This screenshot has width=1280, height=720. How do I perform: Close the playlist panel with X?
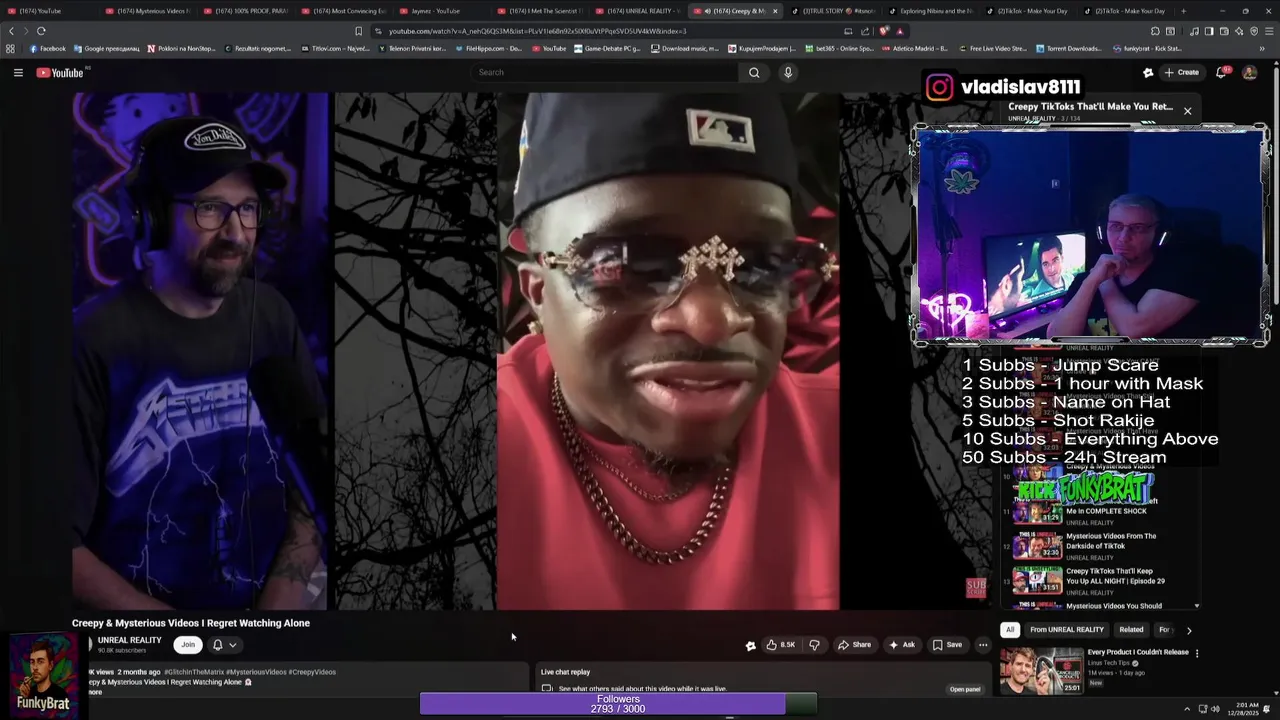[x=1187, y=111]
